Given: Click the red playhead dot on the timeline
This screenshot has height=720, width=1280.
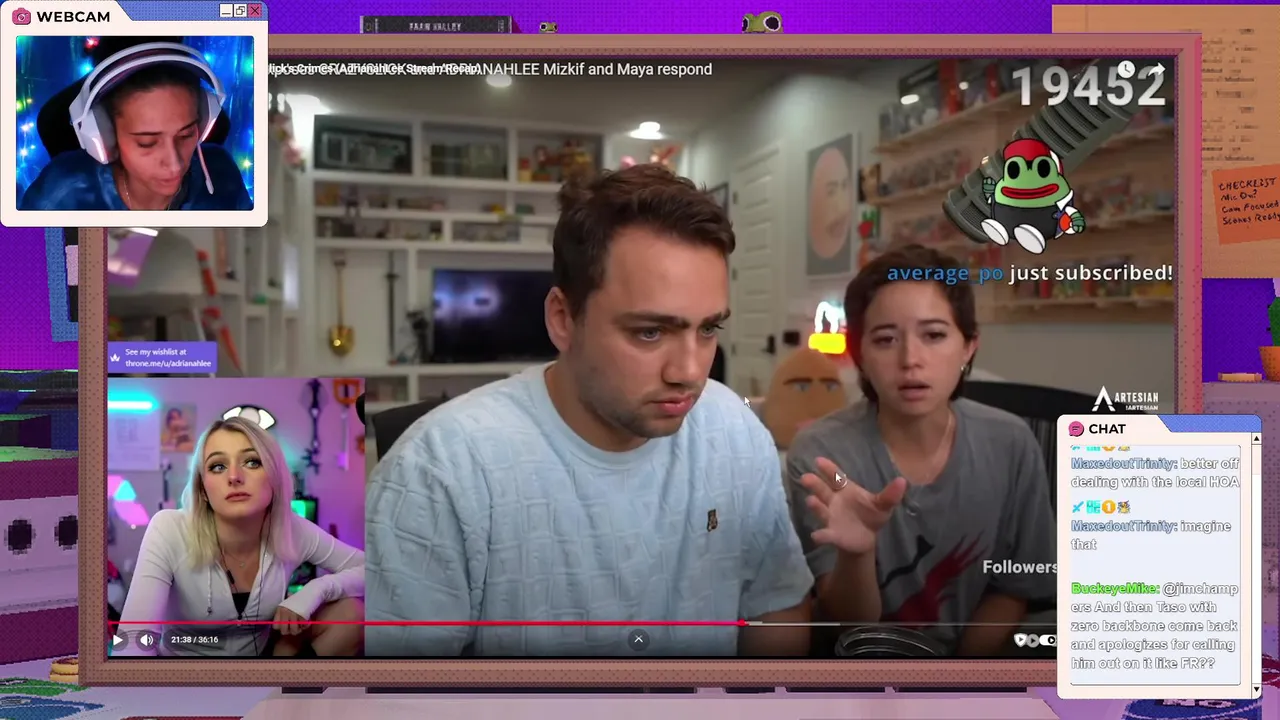Looking at the screenshot, I should (743, 624).
